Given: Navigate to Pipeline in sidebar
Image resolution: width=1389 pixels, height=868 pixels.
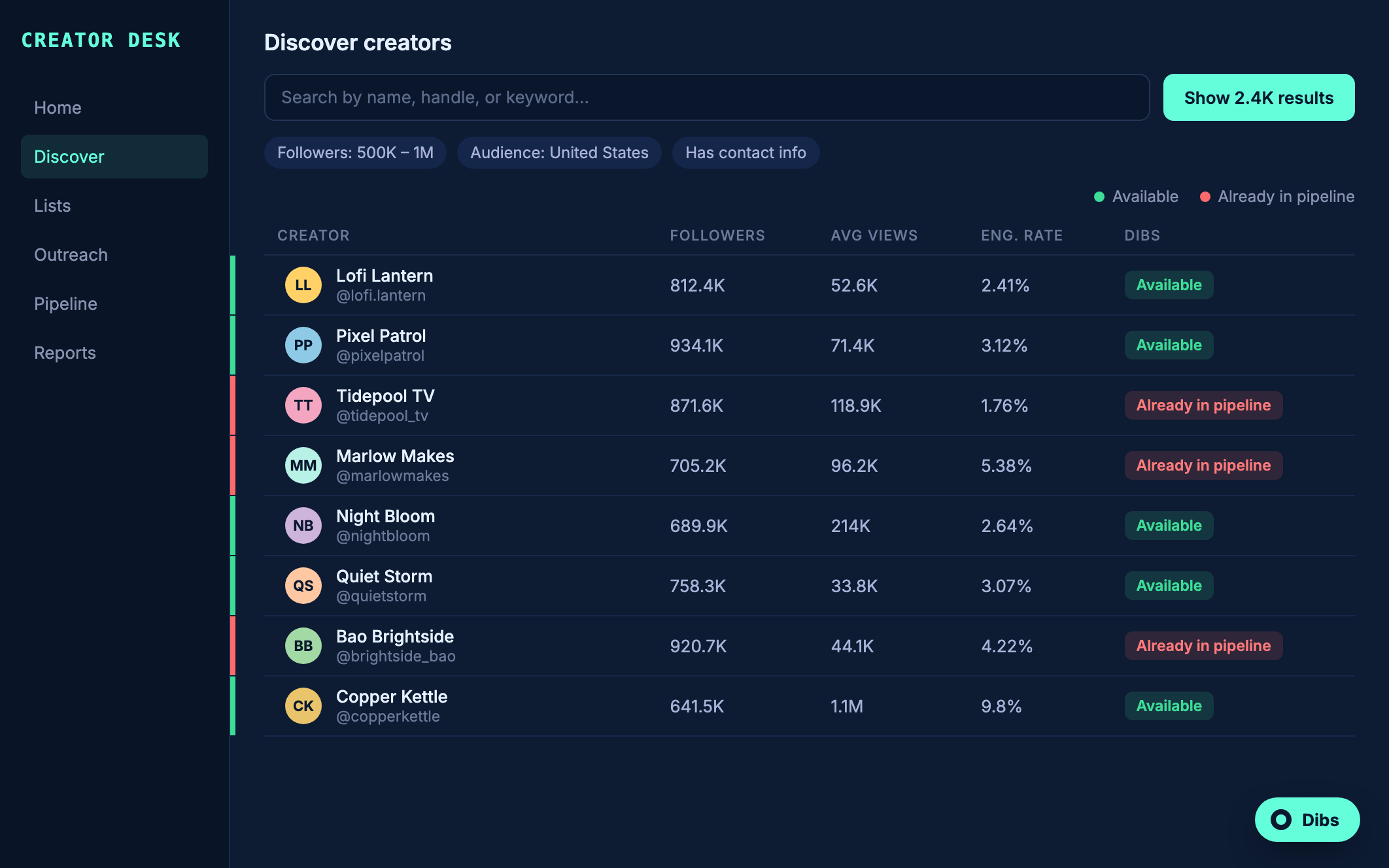Looking at the screenshot, I should 114,304.
